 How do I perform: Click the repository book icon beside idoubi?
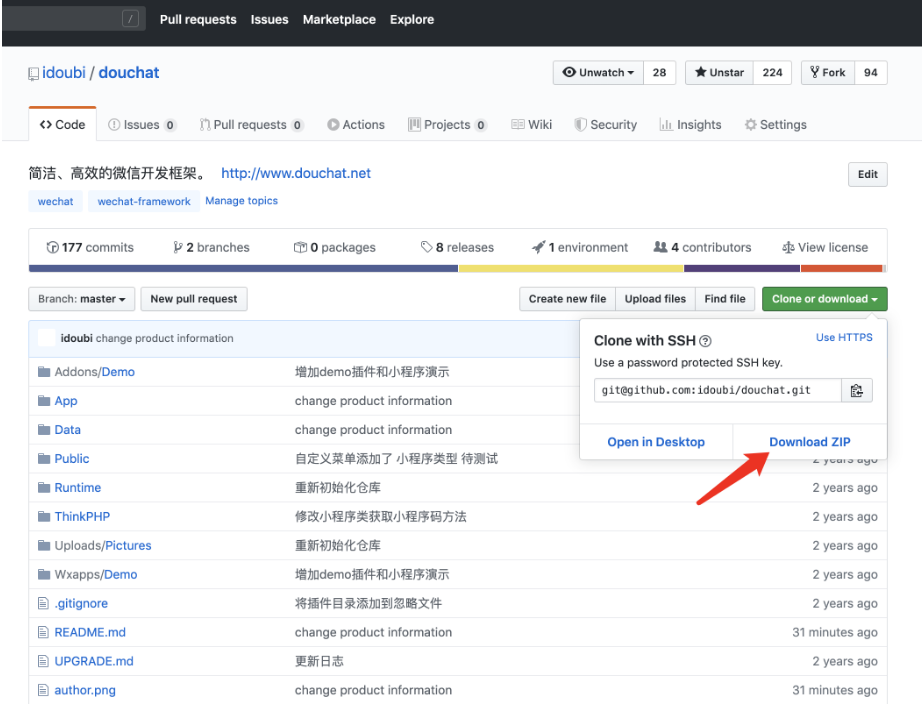pos(34,74)
